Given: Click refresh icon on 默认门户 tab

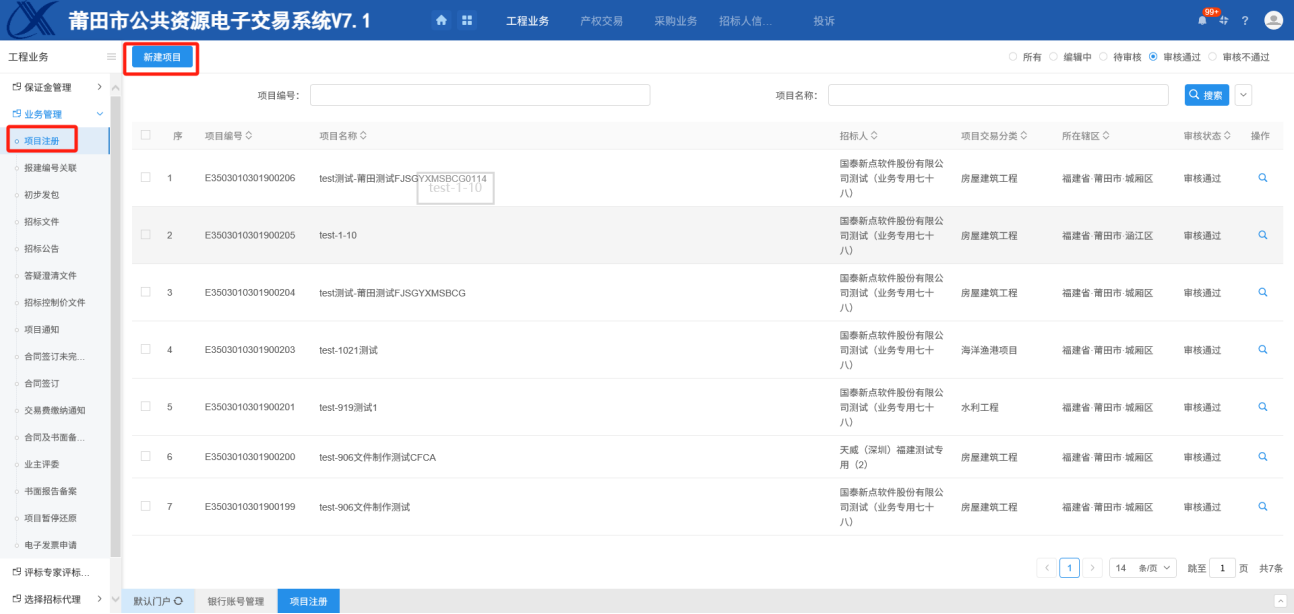Looking at the screenshot, I should point(178,601).
